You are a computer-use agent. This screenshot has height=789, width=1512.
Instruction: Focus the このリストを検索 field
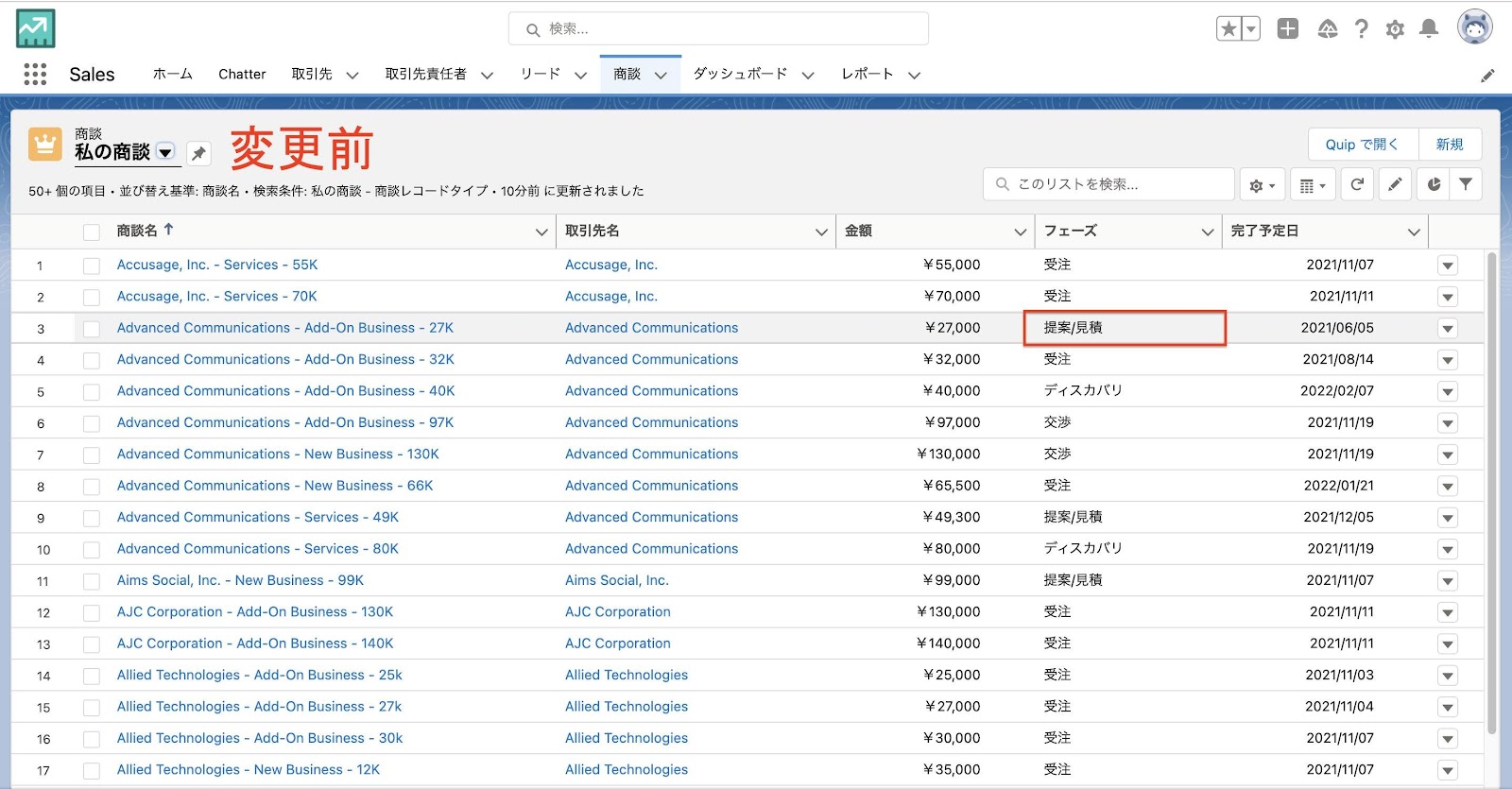pyautogui.click(x=1109, y=184)
